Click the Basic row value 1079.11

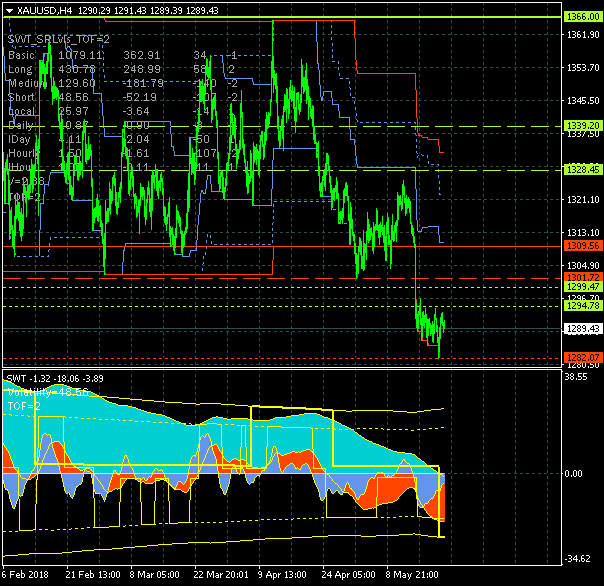[x=80, y=55]
